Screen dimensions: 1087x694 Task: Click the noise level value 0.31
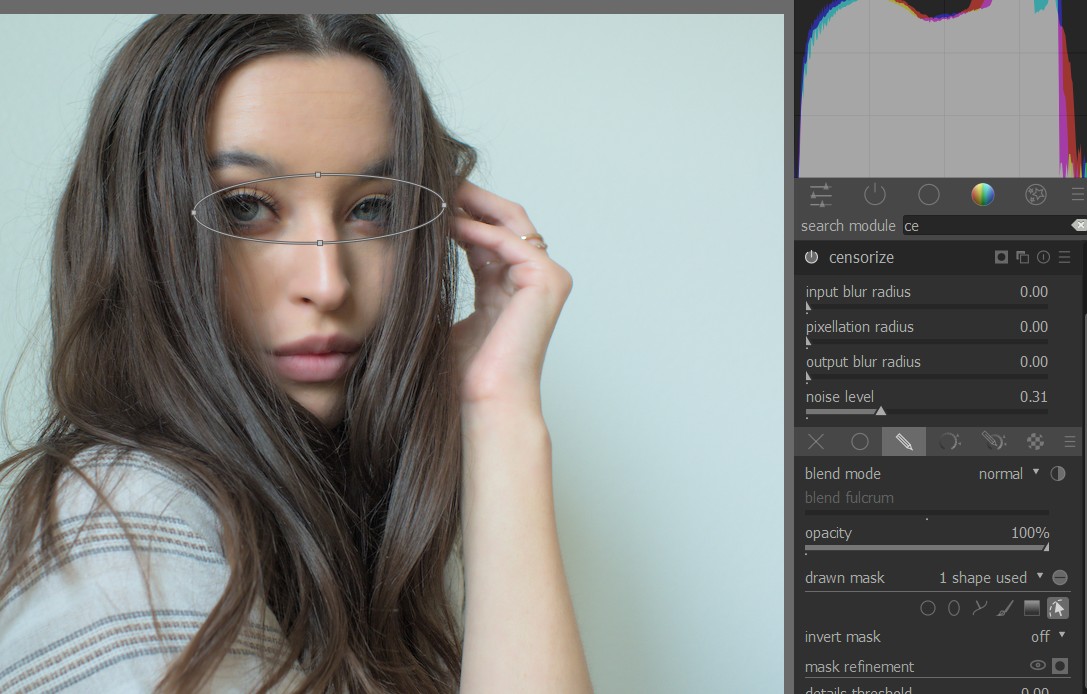click(x=1034, y=397)
